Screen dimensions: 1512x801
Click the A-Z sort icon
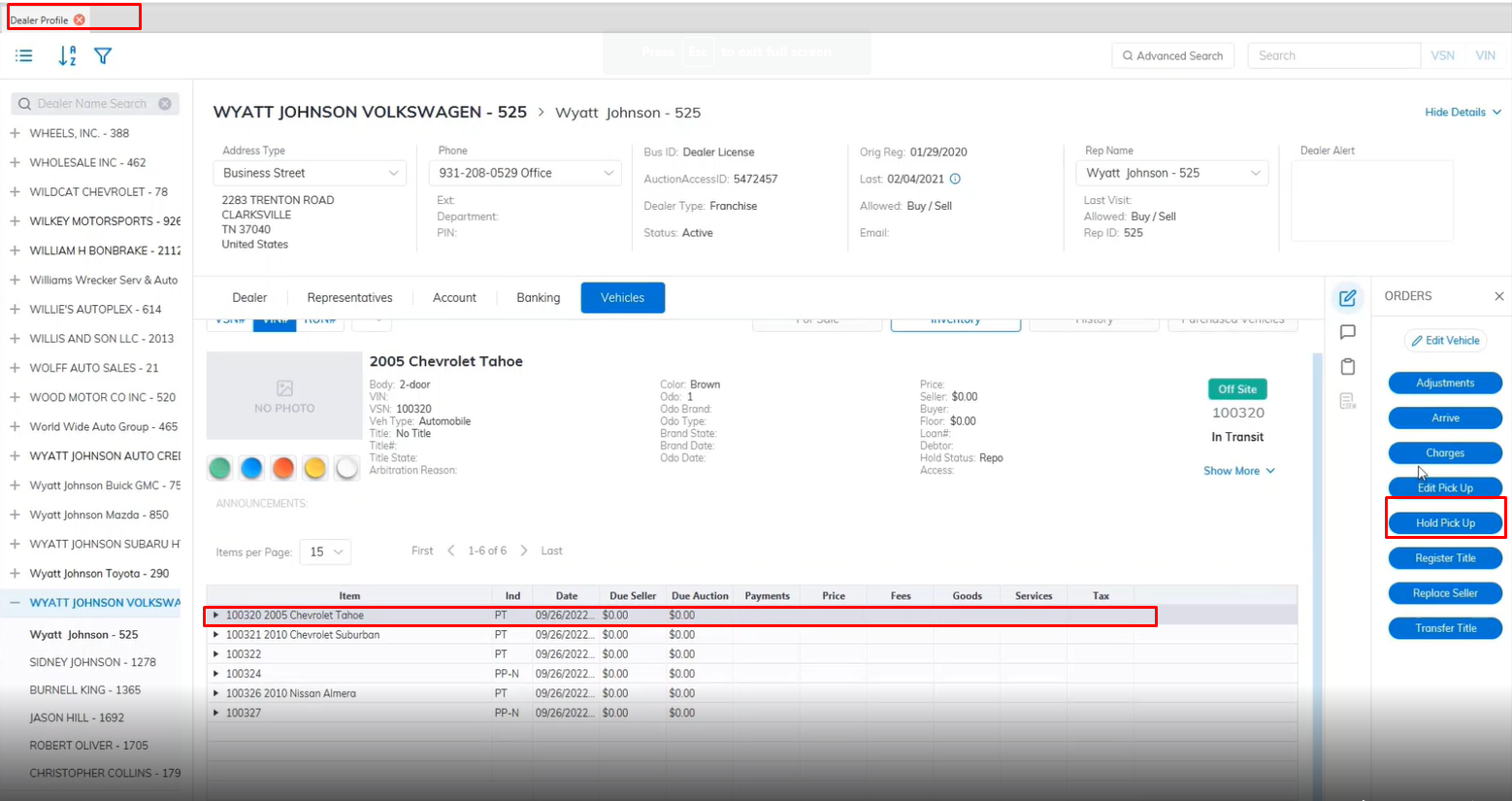click(66, 56)
